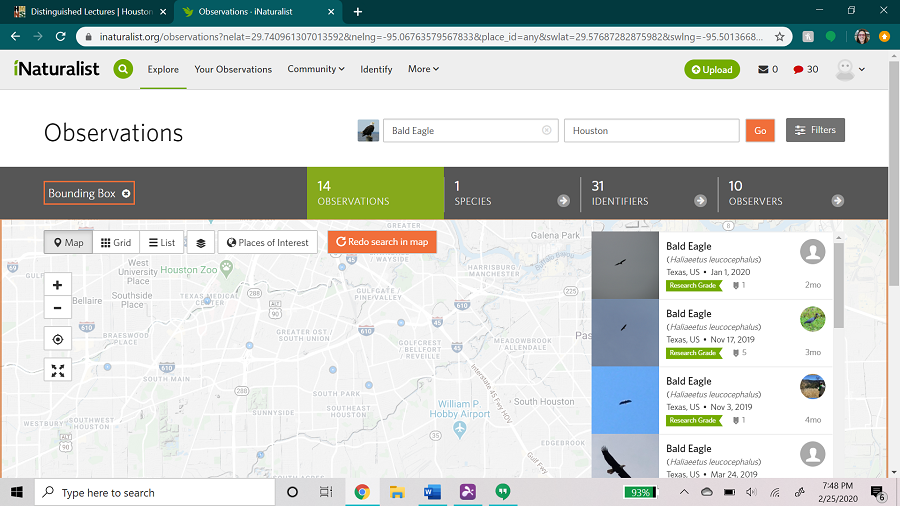The height and width of the screenshot is (506, 900).
Task: Open the Identifiers tab arrow
Action: coord(700,201)
